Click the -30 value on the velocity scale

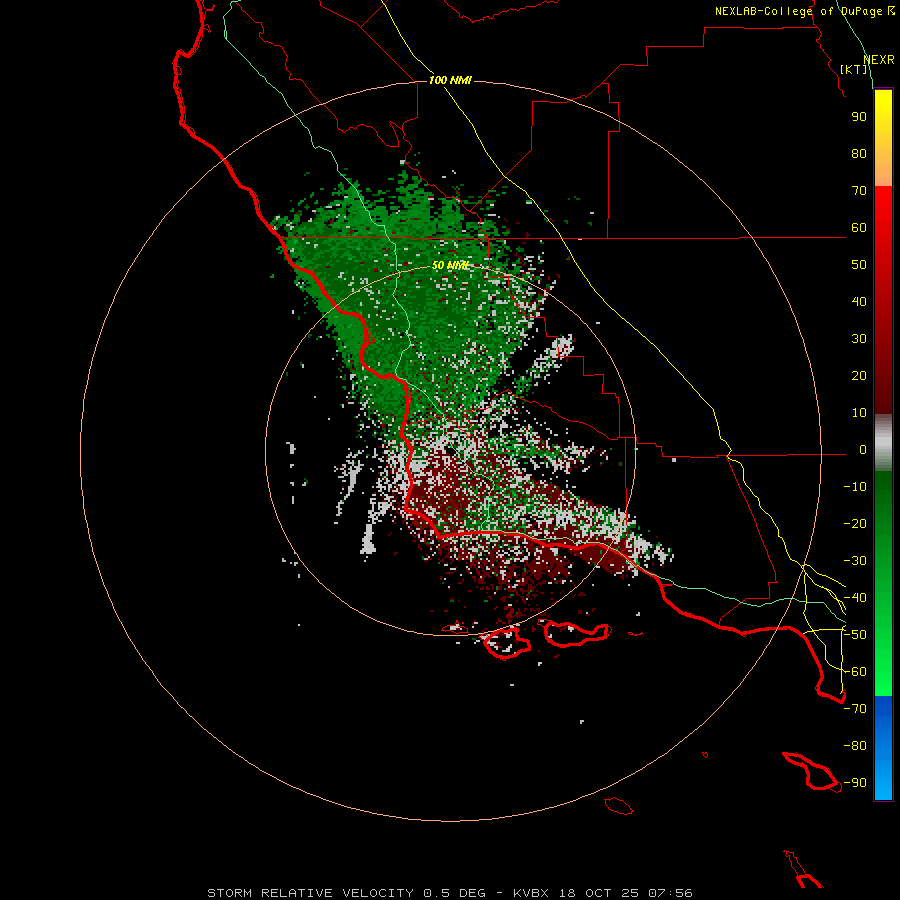855,561
